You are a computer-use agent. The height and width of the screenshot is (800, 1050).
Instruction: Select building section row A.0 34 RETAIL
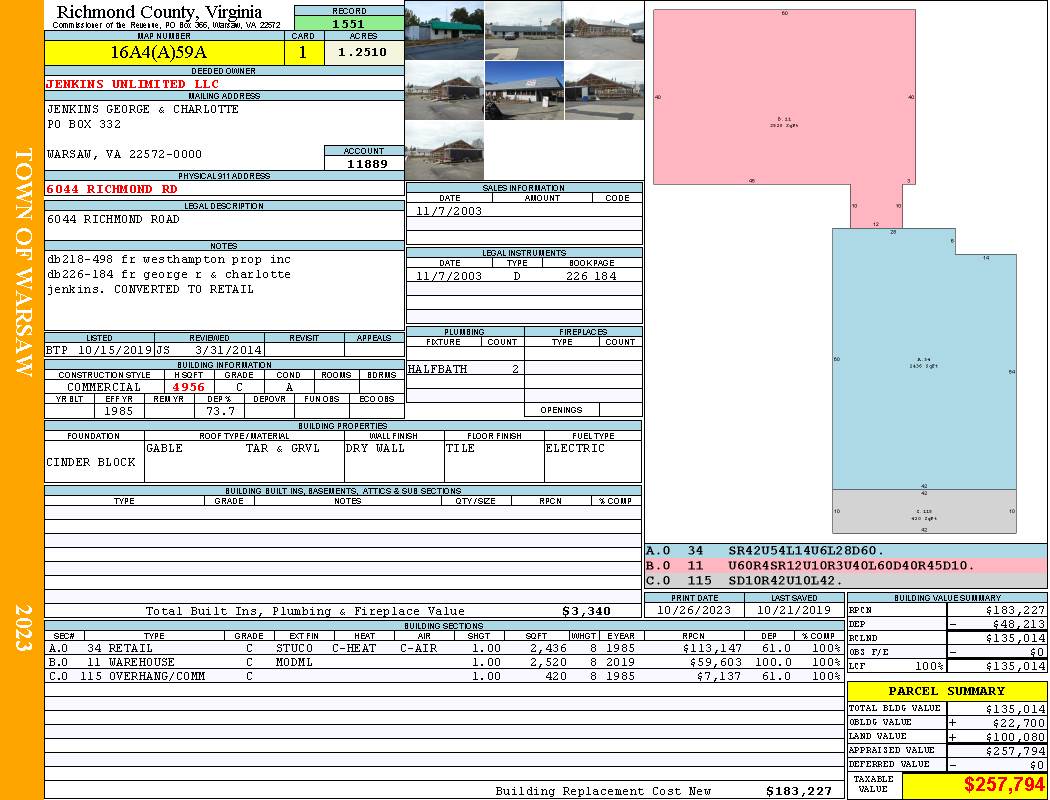(444, 648)
